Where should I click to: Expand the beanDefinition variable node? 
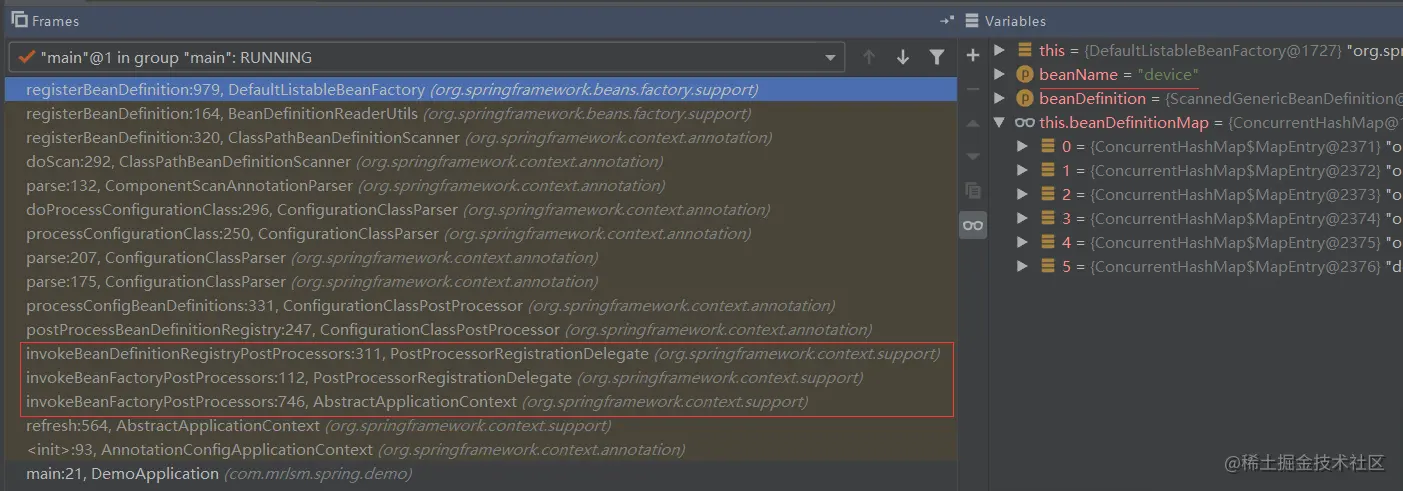[x=999, y=98]
